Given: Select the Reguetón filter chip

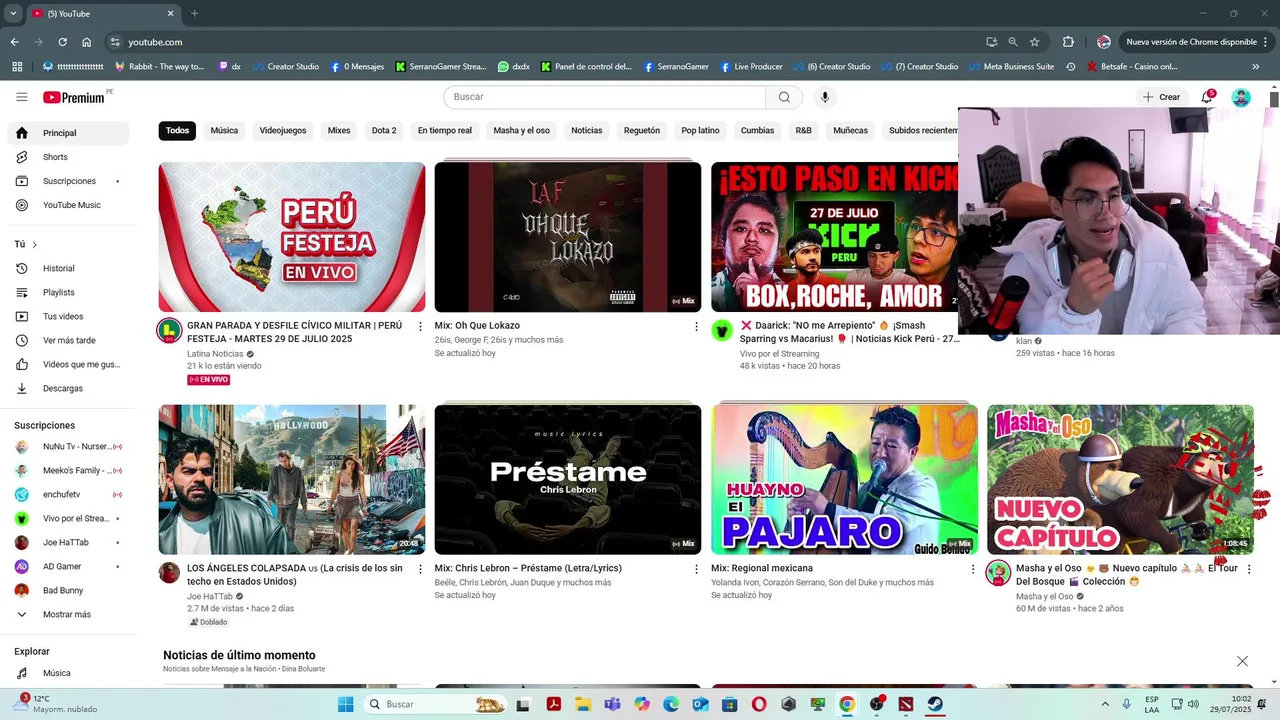Looking at the screenshot, I should [x=642, y=130].
